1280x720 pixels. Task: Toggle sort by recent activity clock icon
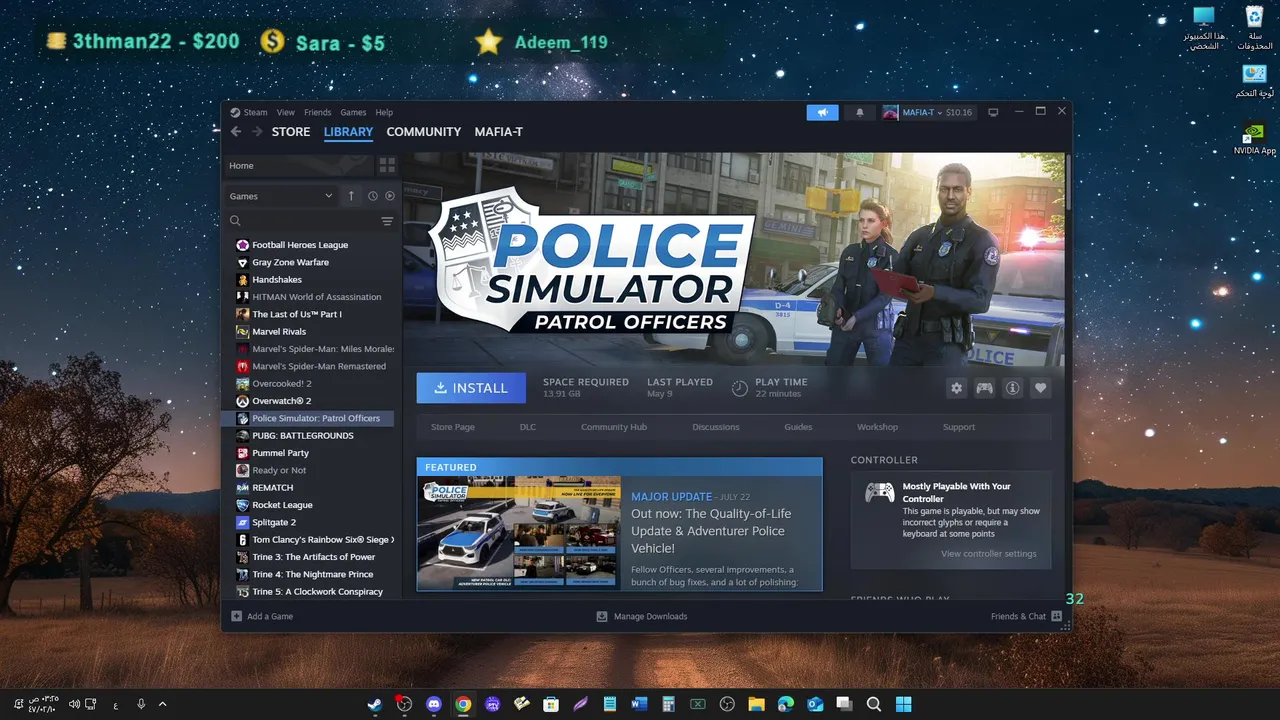(372, 196)
